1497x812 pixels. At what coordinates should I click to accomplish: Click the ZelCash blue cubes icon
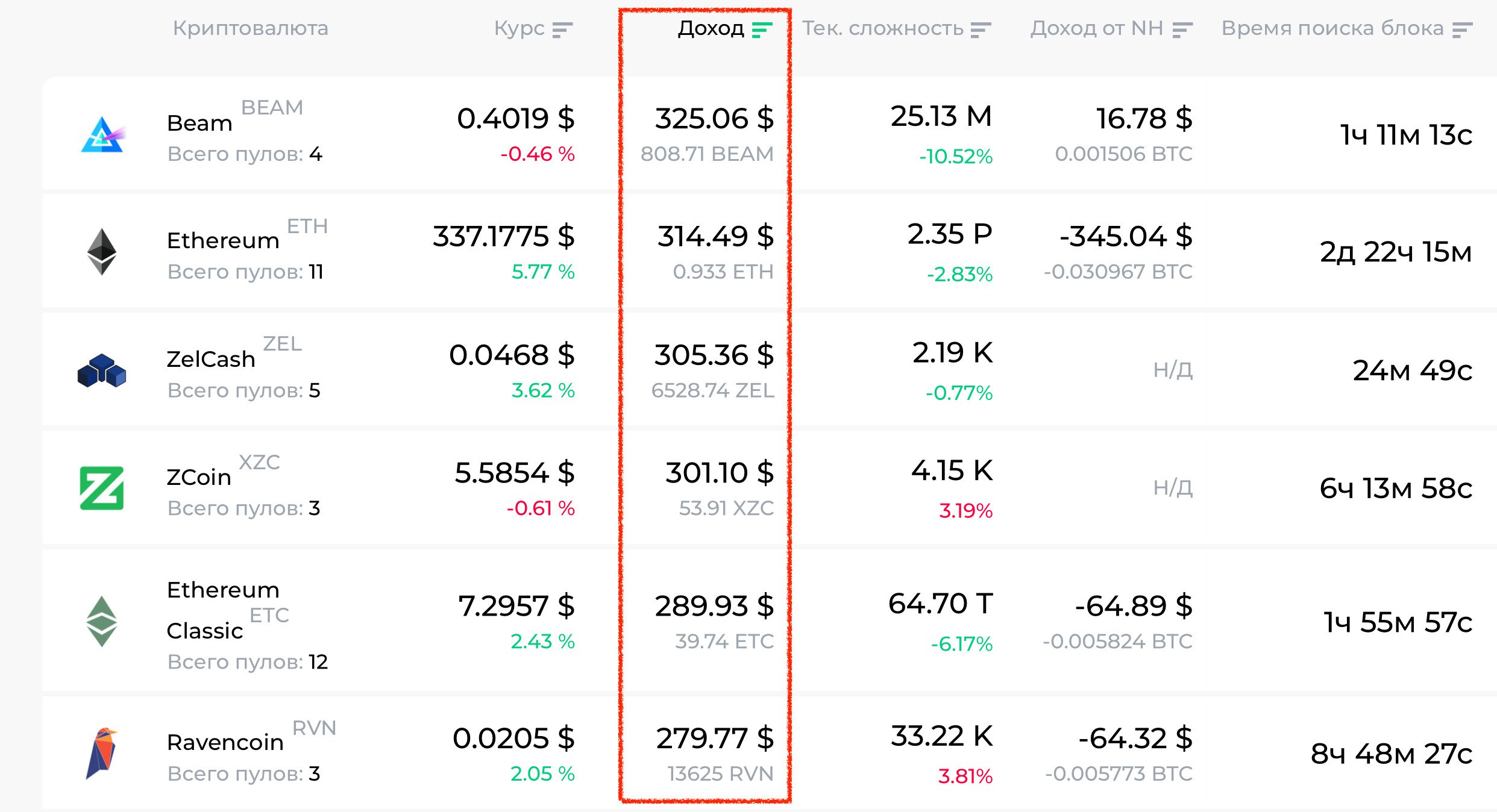coord(102,370)
